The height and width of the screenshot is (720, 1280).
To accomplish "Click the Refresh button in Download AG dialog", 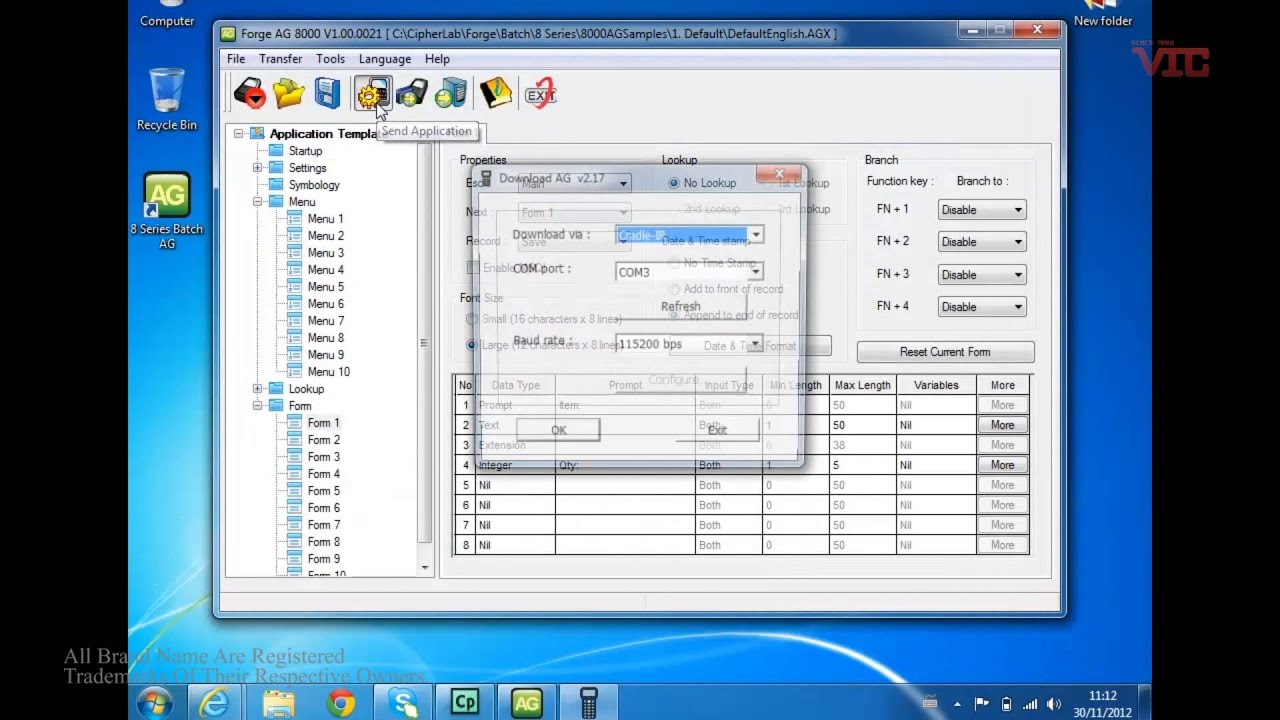I will click(680, 307).
